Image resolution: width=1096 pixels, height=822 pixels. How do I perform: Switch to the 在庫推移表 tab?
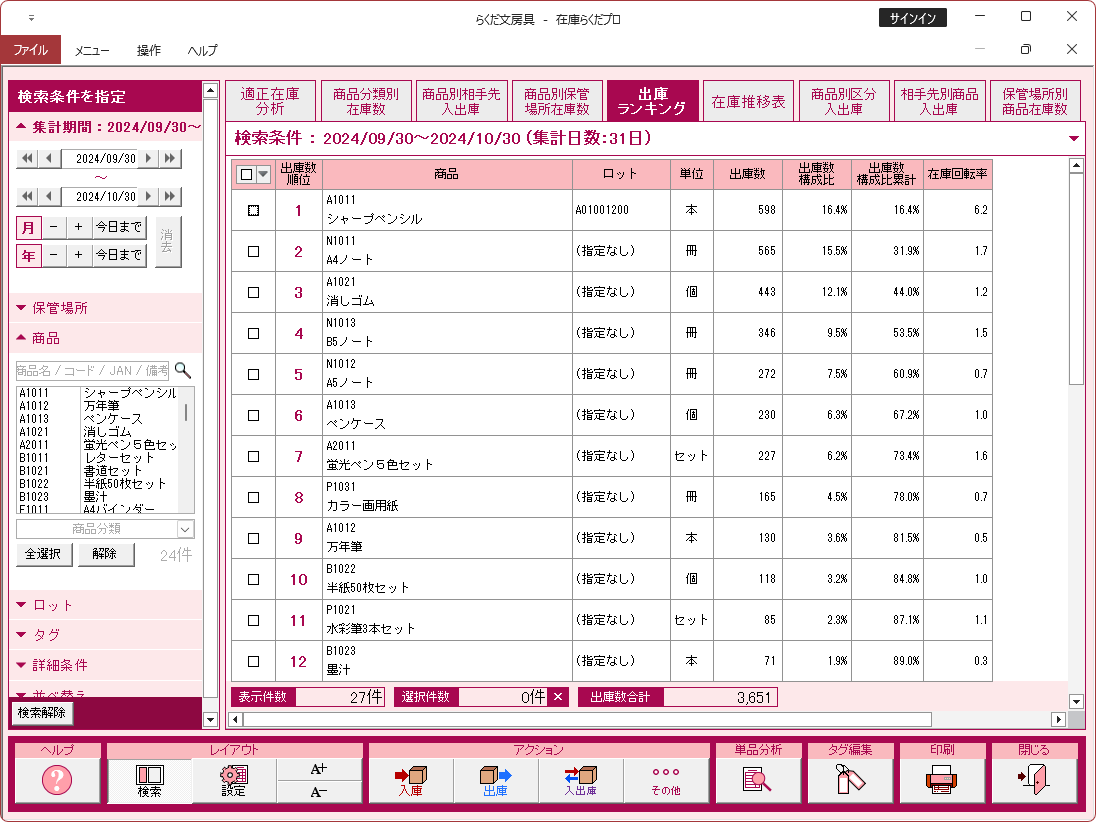[748, 101]
